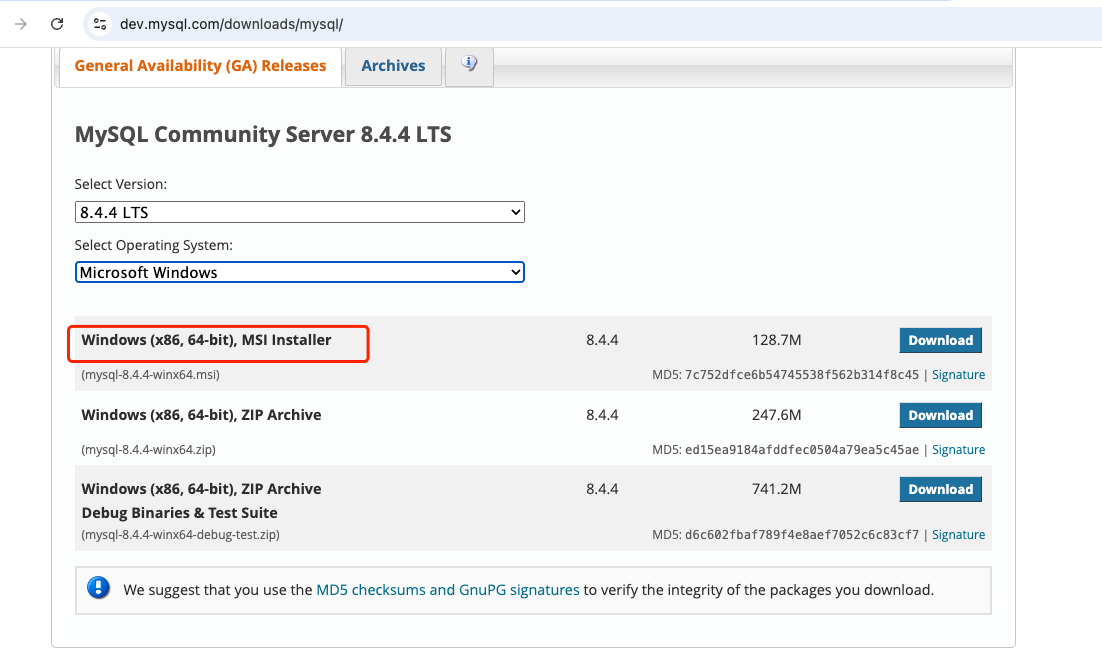
Task: Click Windows (x86, 64-bit), MSI Installer title
Action: click(206, 340)
